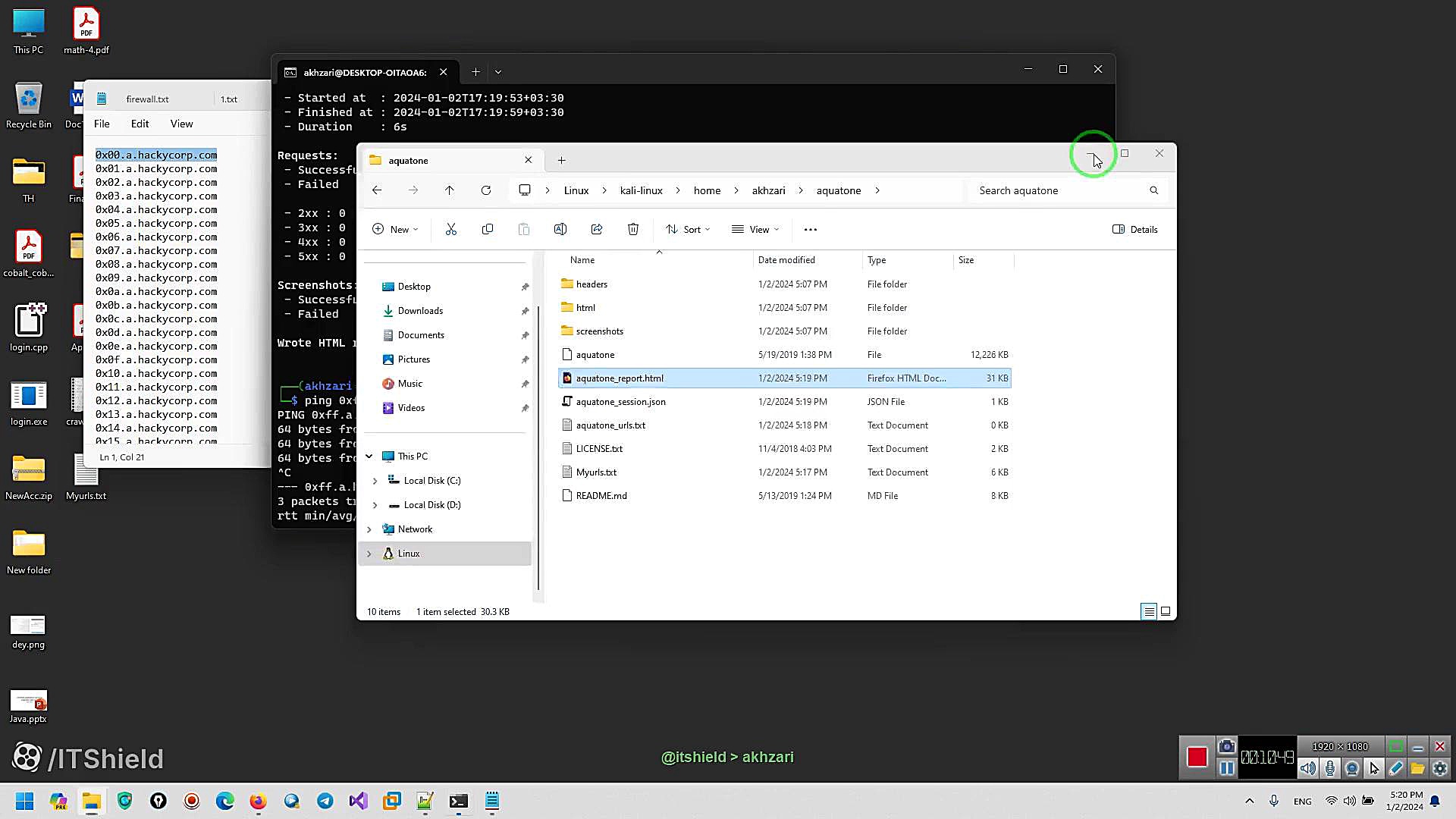Expand Local Disk (D:) in the navigation pane
Image resolution: width=1456 pixels, height=819 pixels.
pyautogui.click(x=375, y=505)
